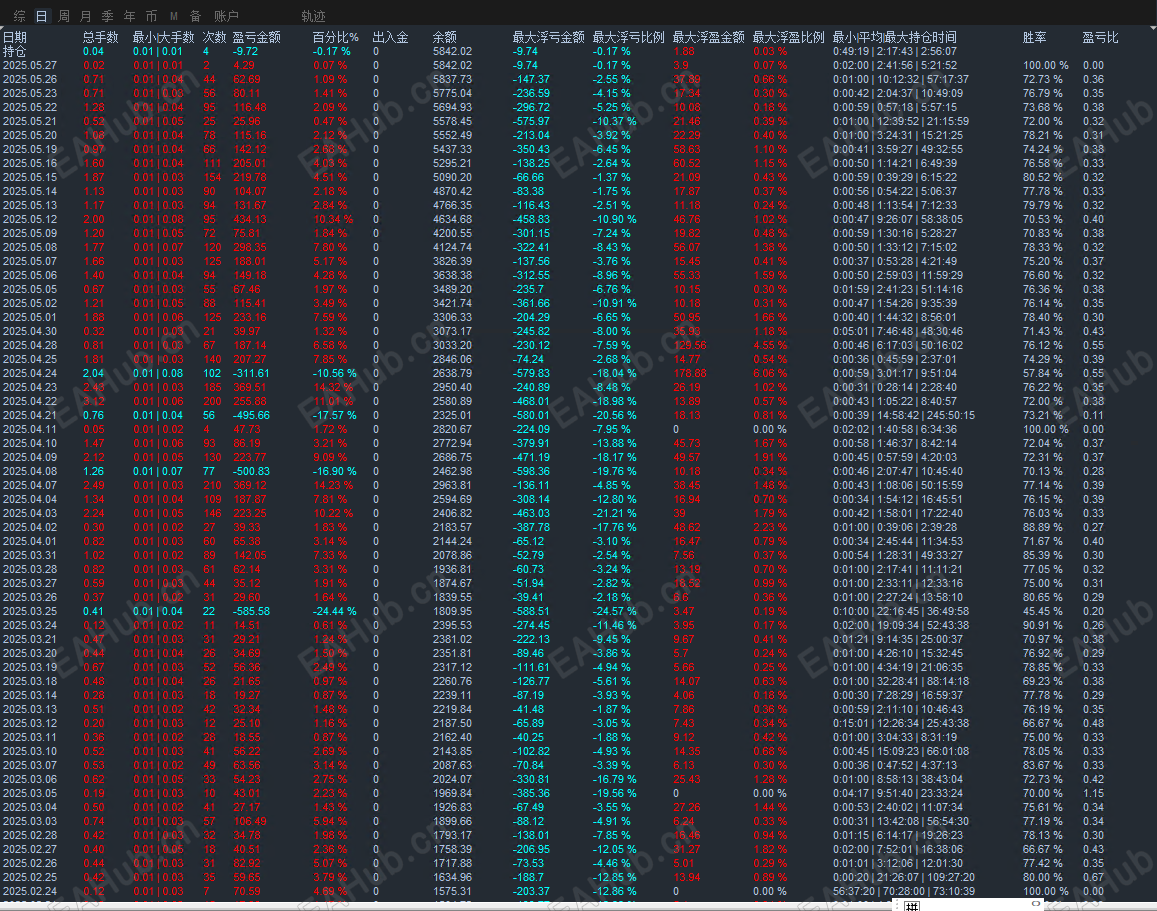Select the date cell 2025.05.12
The image size is (1157, 911).
coord(30,219)
